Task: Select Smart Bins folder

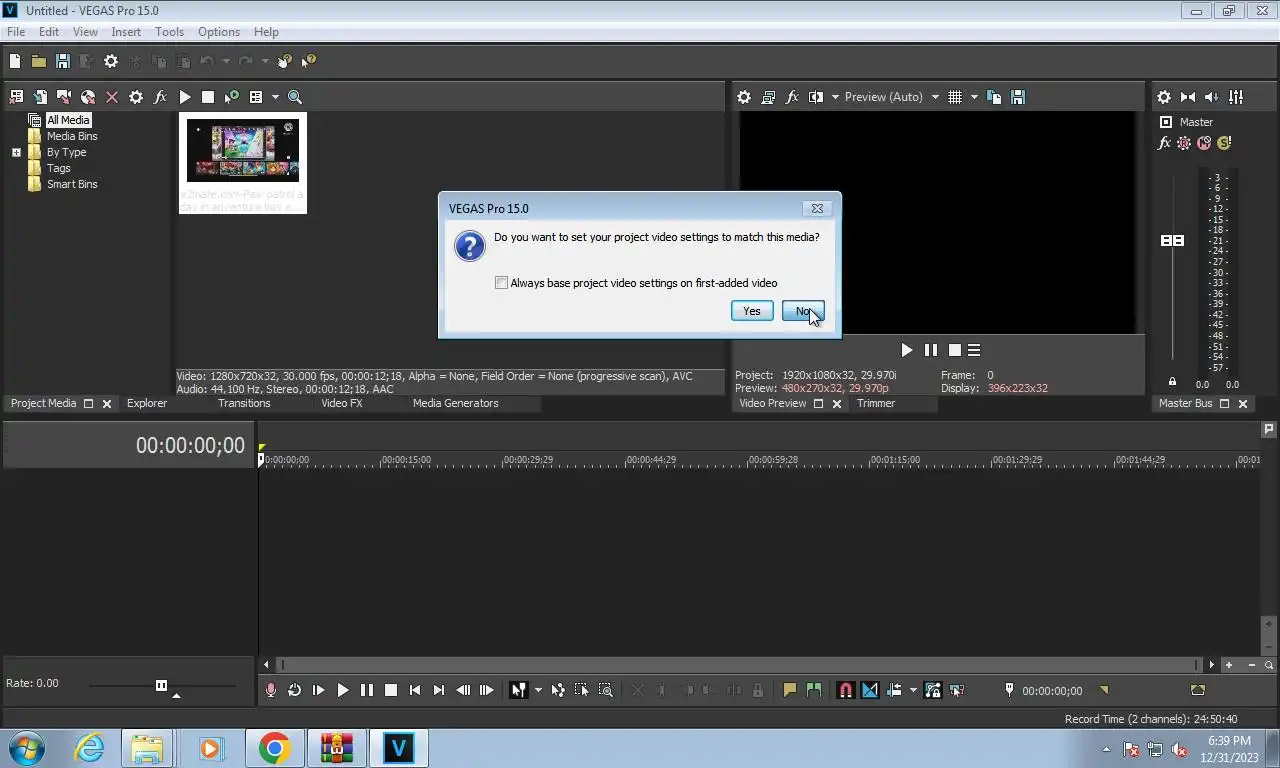Action: (x=72, y=184)
